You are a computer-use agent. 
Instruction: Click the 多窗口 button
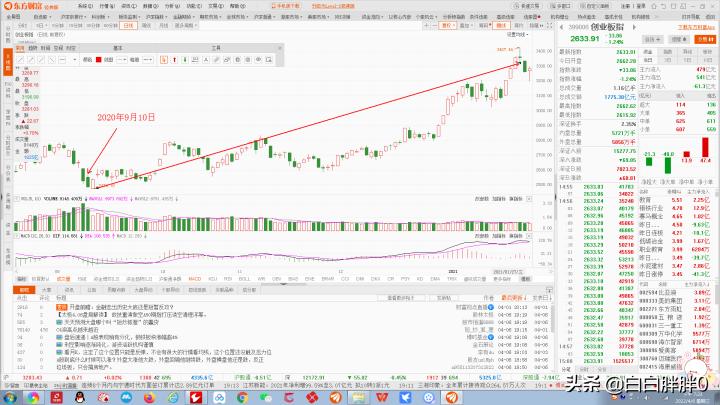tap(560, 6)
